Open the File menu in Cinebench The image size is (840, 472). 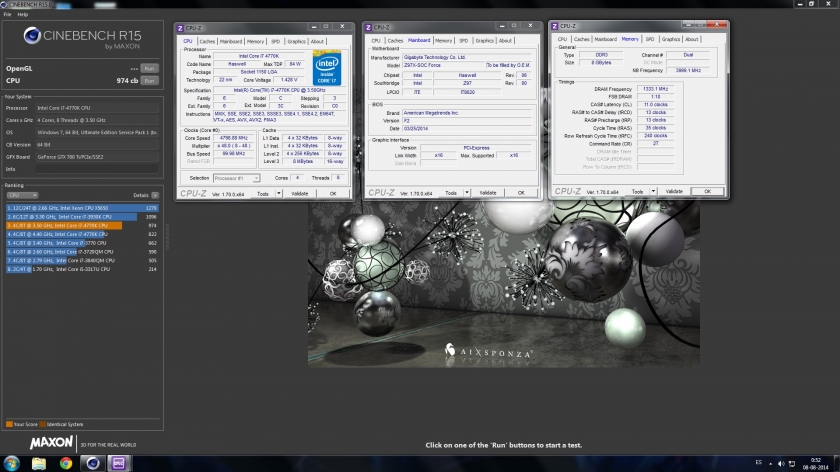[8, 14]
